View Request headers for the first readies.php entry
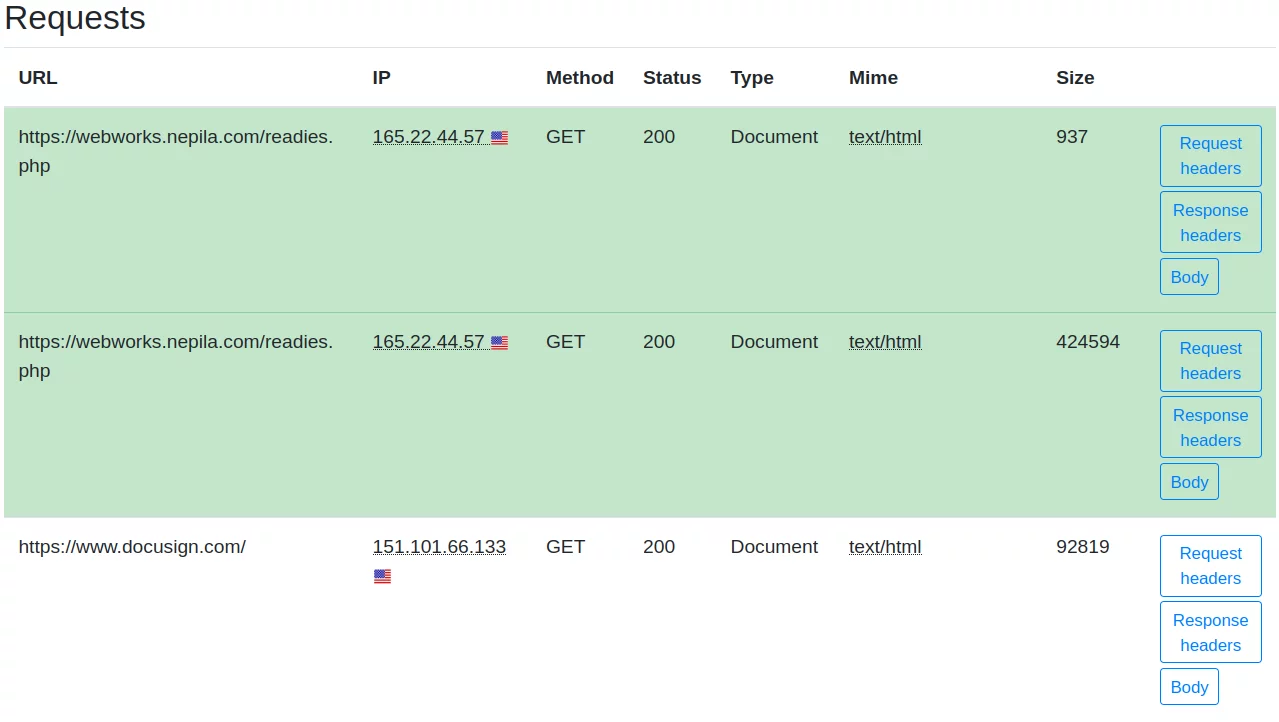Image resolution: width=1279 pixels, height=722 pixels. (1210, 156)
